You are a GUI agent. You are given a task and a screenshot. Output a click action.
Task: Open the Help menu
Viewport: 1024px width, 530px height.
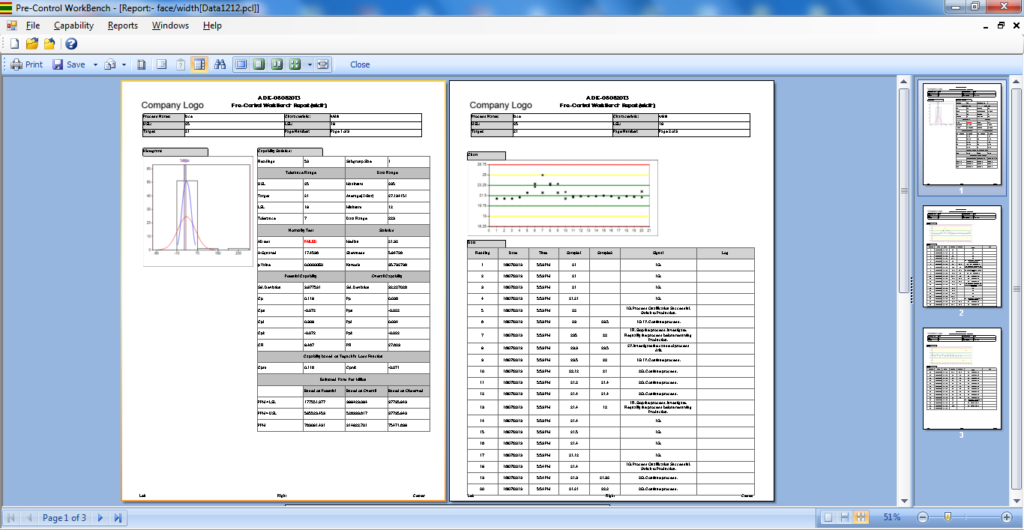click(x=212, y=25)
